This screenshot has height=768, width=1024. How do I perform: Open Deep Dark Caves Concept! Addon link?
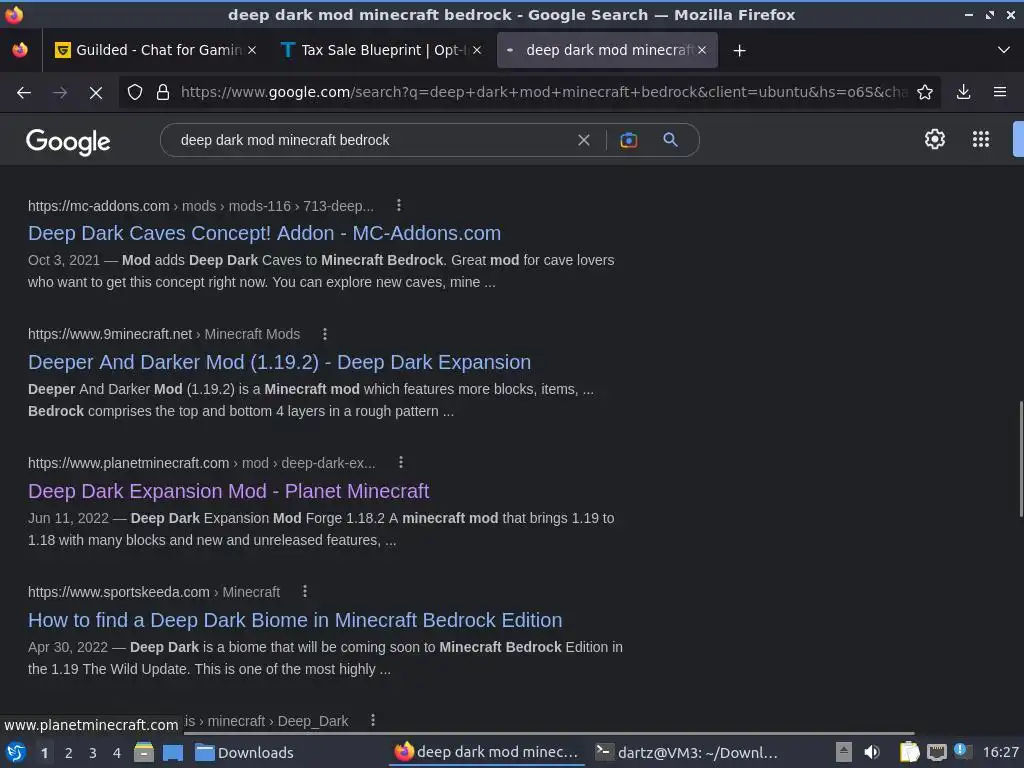pyautogui.click(x=264, y=233)
